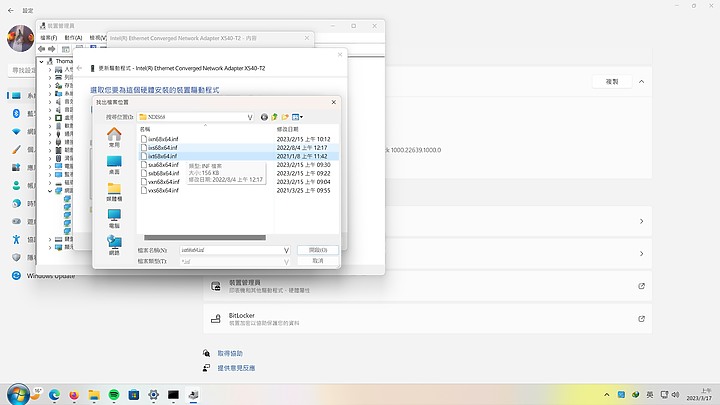
Task: Open File Explorer from the taskbar
Action: coord(94,394)
